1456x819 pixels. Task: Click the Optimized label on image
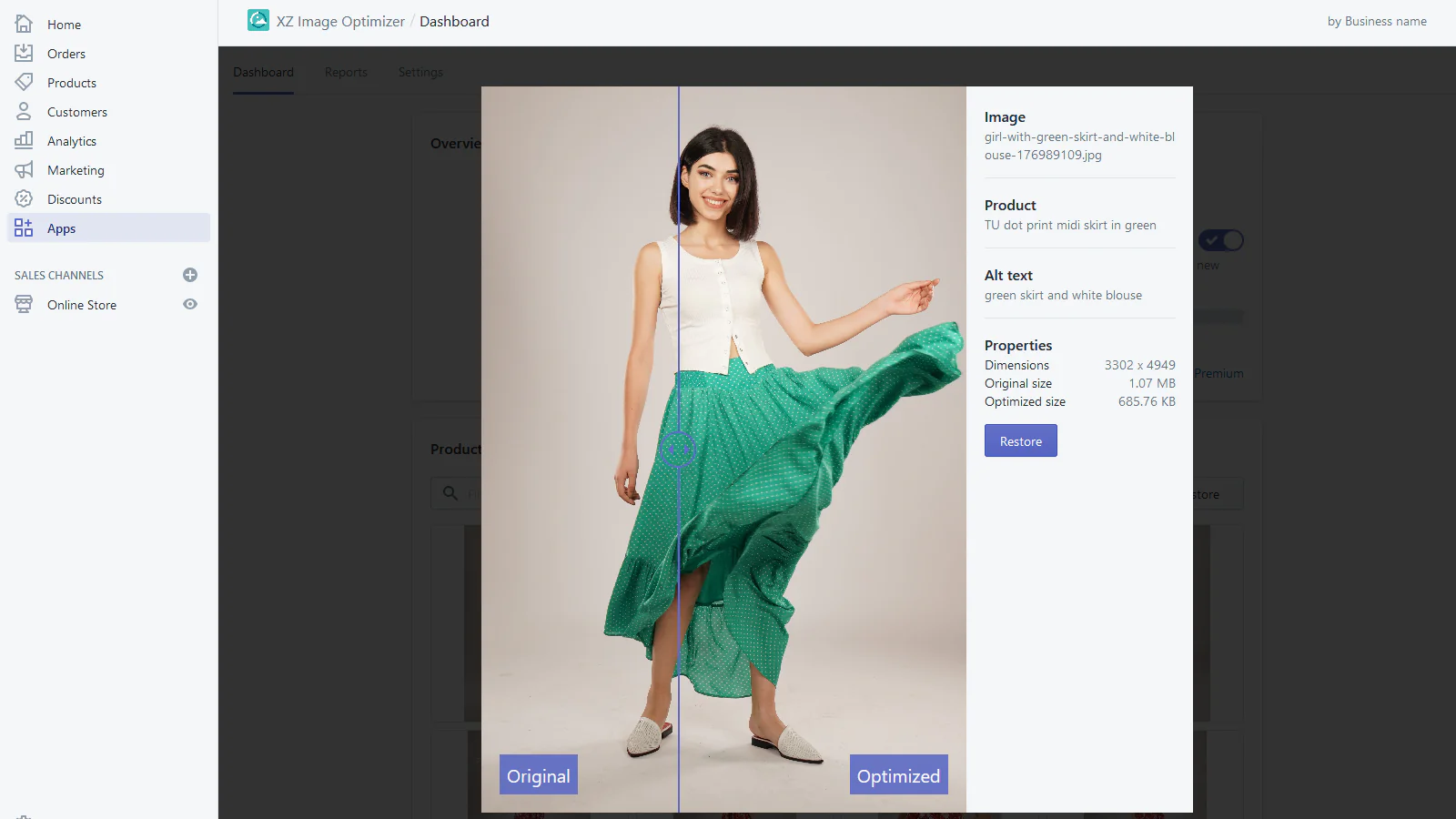pyautogui.click(x=898, y=775)
